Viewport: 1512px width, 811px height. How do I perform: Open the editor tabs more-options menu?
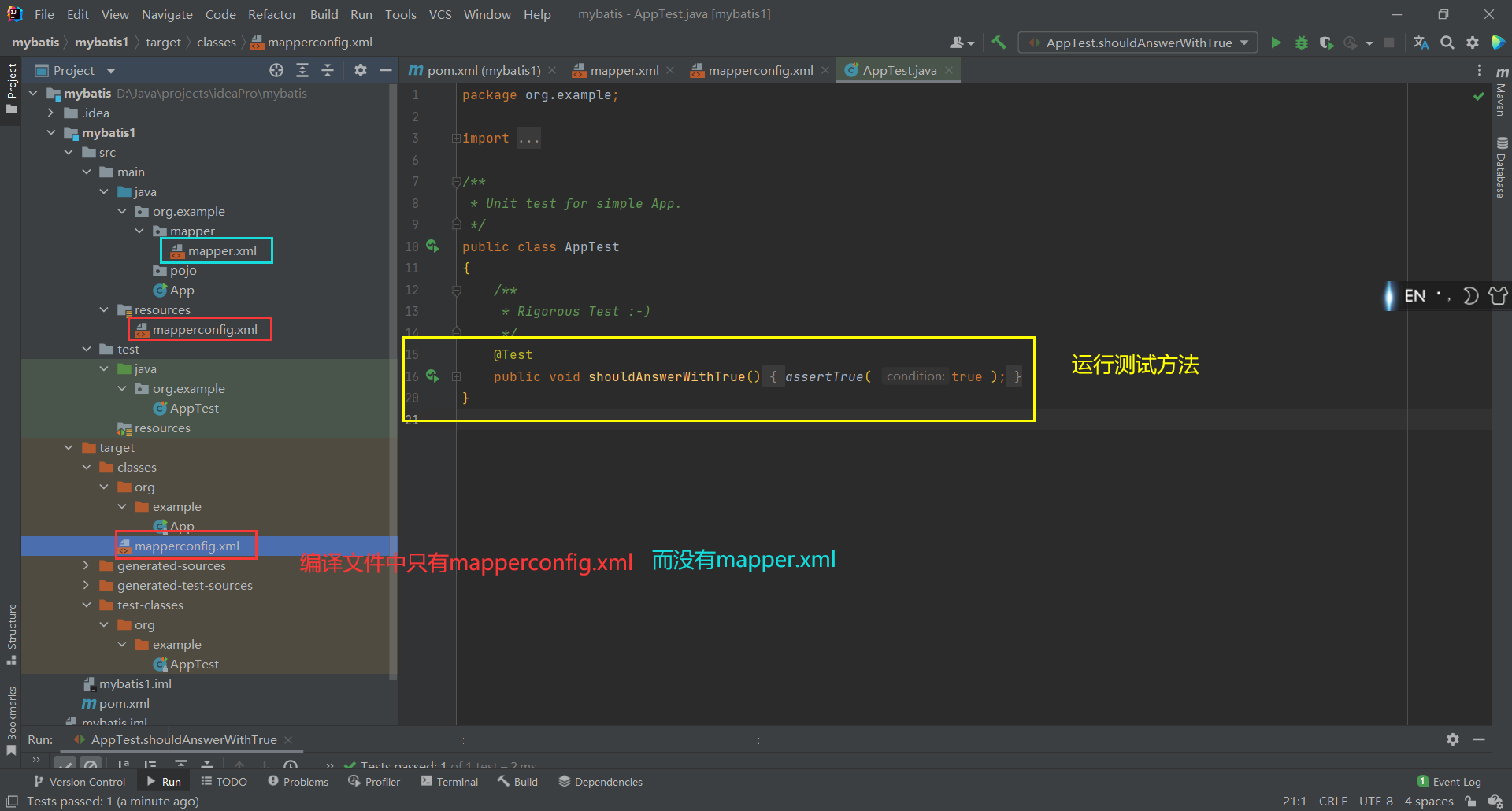1480,70
